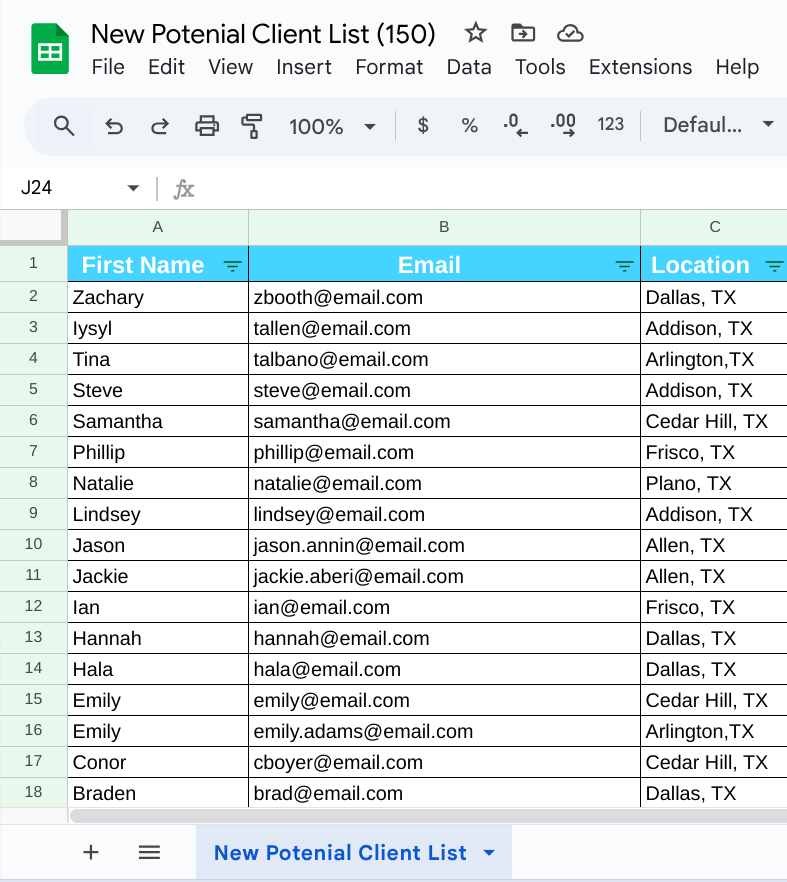Open the Insert menu
The image size is (787, 882).
pyautogui.click(x=304, y=67)
